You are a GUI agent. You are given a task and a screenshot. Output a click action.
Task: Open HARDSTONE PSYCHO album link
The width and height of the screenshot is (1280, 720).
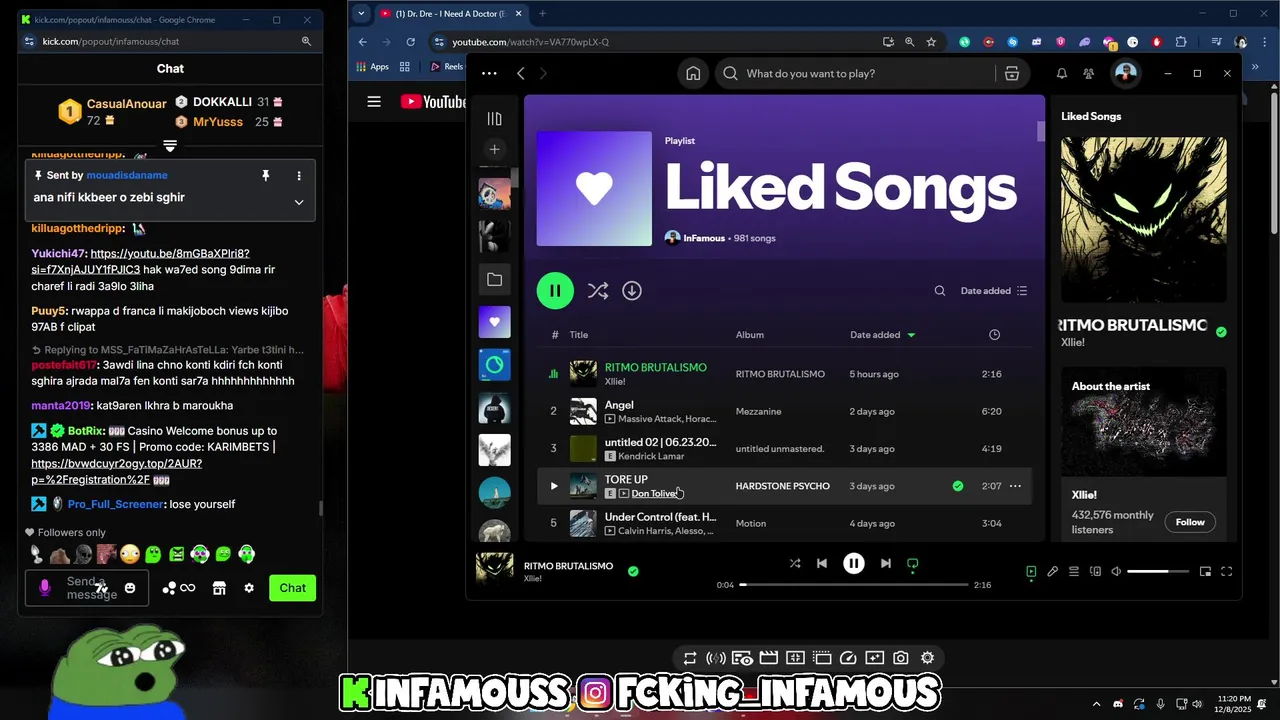(x=783, y=486)
